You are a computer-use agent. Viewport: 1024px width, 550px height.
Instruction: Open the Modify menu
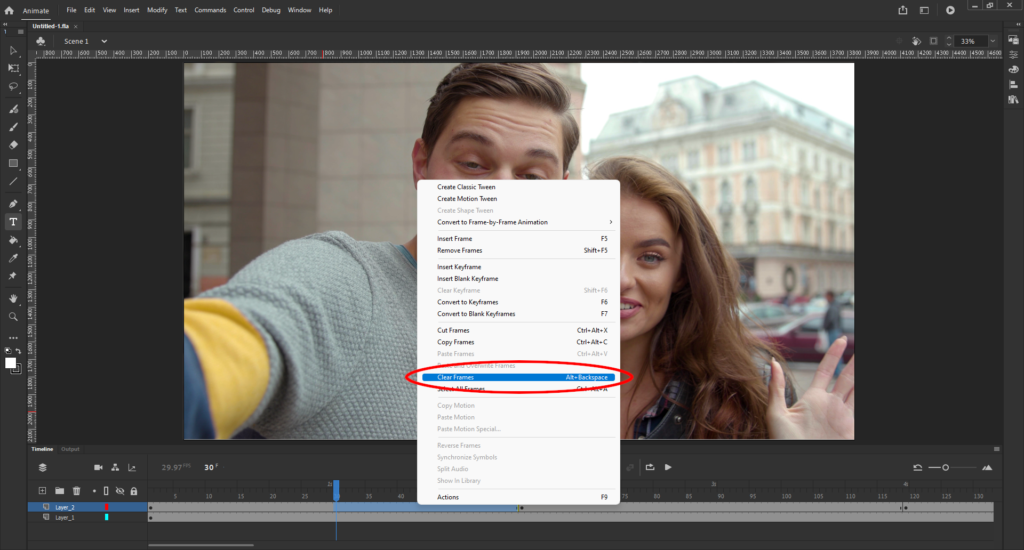(157, 10)
